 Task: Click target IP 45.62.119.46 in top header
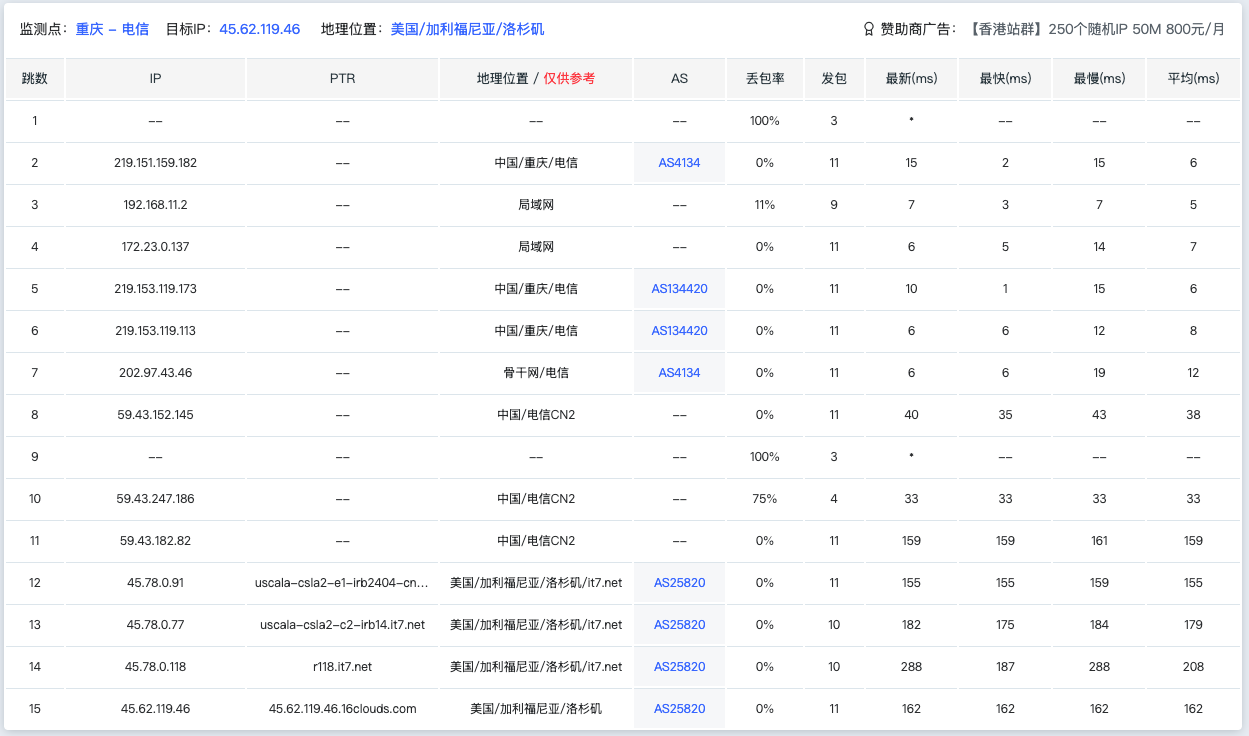[259, 30]
